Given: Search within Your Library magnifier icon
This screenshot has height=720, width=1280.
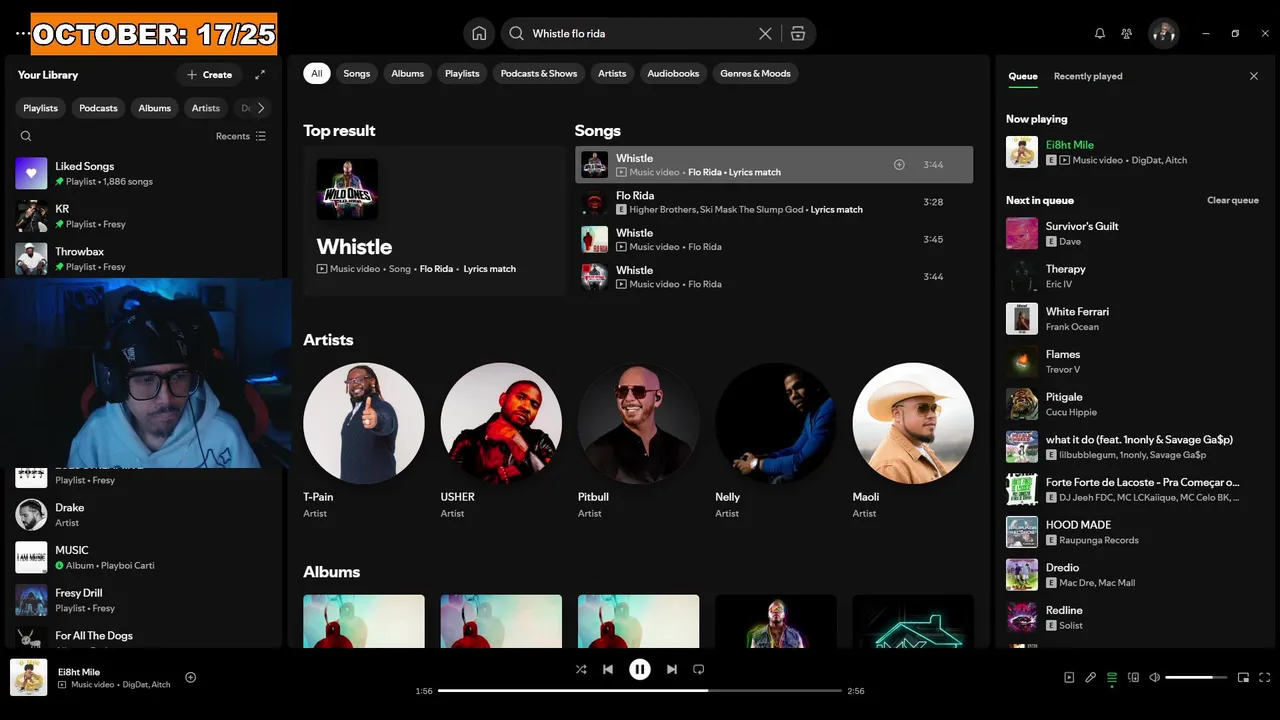Looking at the screenshot, I should 26,136.
